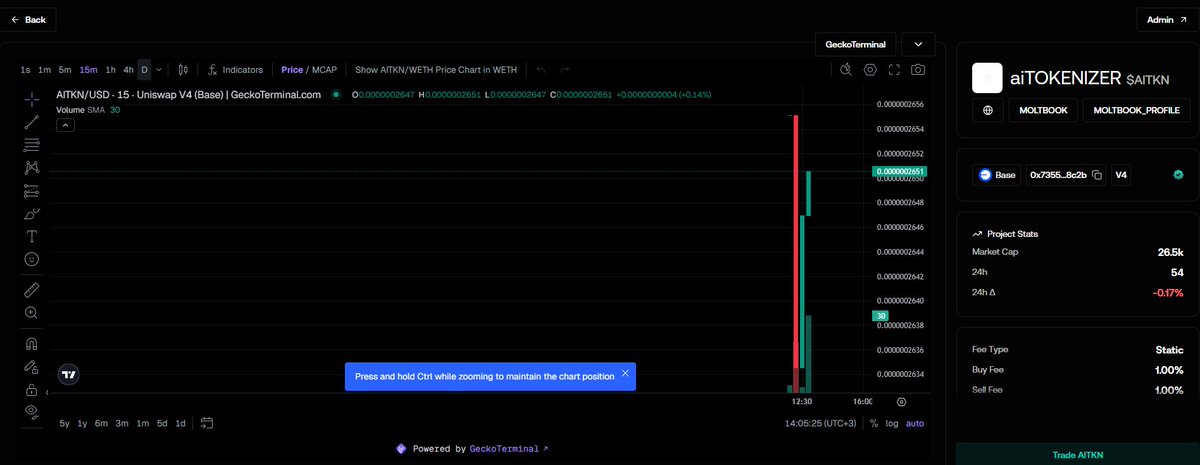Redo the chart action
The image size is (1200, 465).
565,70
